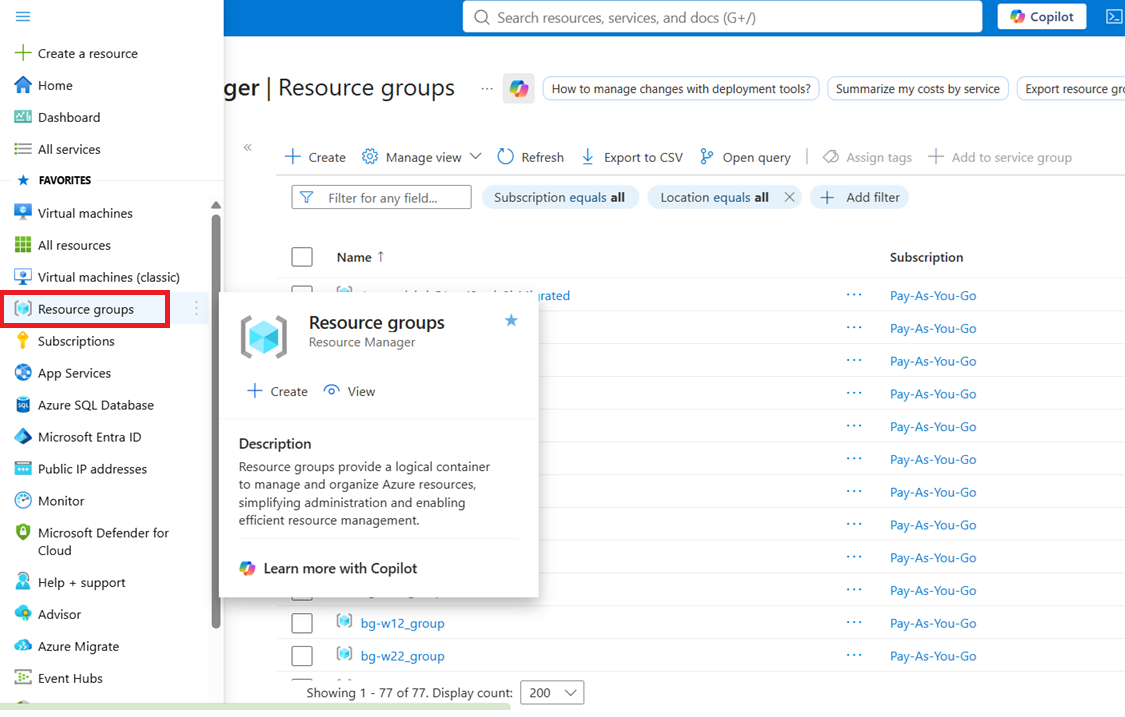
Task: Focus the Filter for any field box
Action: click(382, 197)
